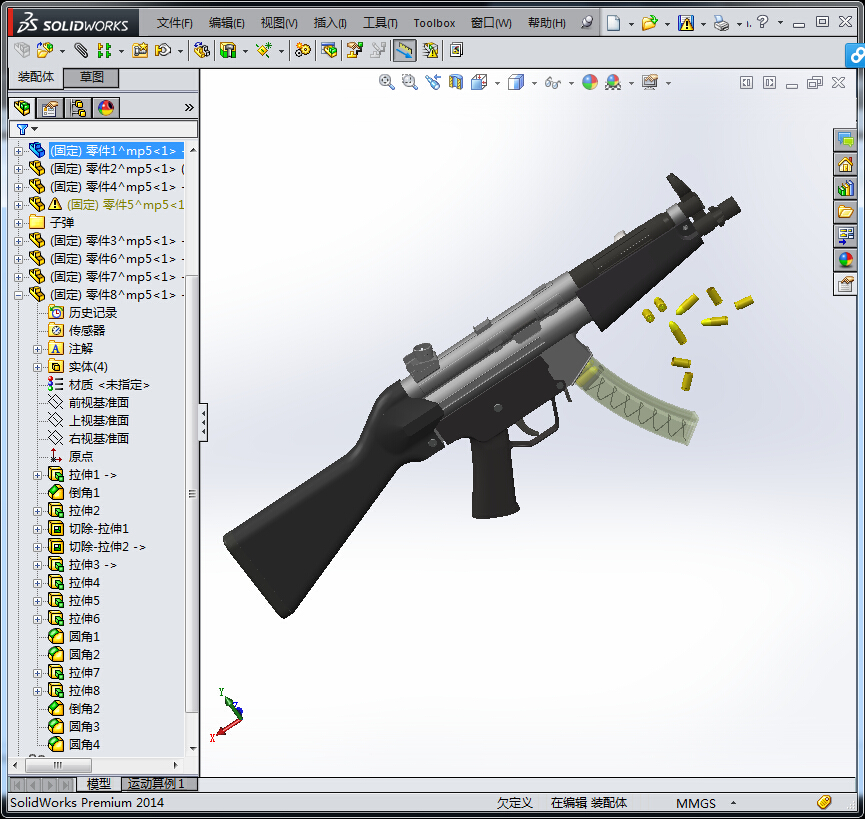Open SolidWorks Forum speech bubble pane
Image resolution: width=865 pixels, height=819 pixels.
[x=845, y=140]
